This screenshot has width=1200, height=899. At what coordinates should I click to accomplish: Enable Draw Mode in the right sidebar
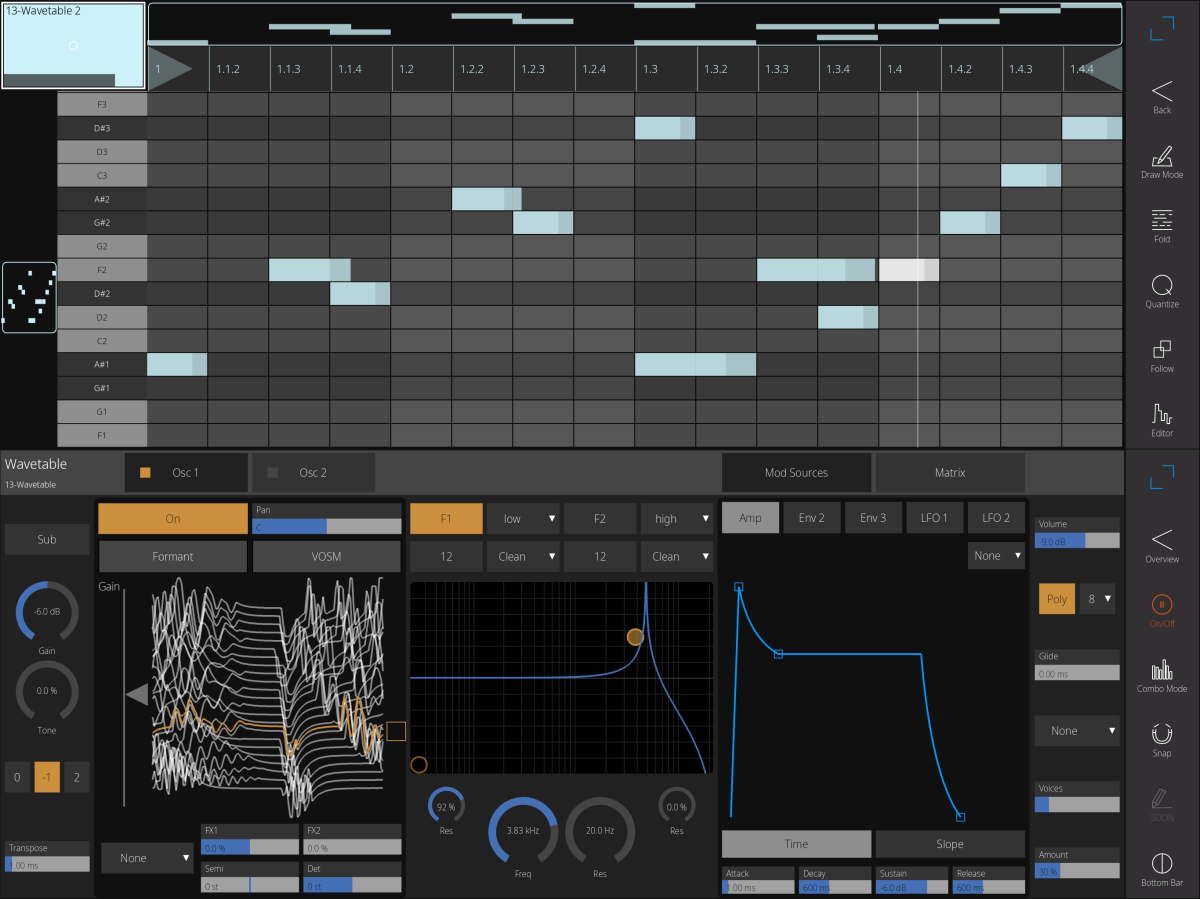pos(1161,160)
